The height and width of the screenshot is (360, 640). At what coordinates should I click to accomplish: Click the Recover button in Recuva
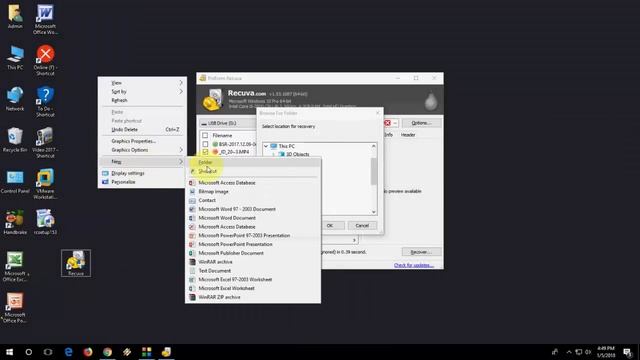tap(421, 252)
